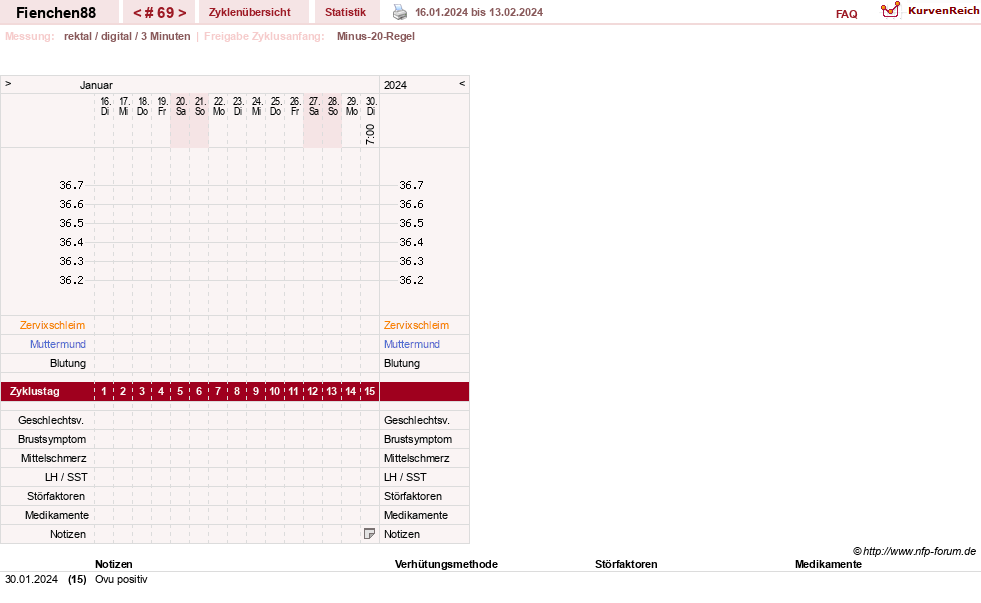Click cycle day 14 in Zyklustag row
This screenshot has height=603, width=981.
coord(350,391)
